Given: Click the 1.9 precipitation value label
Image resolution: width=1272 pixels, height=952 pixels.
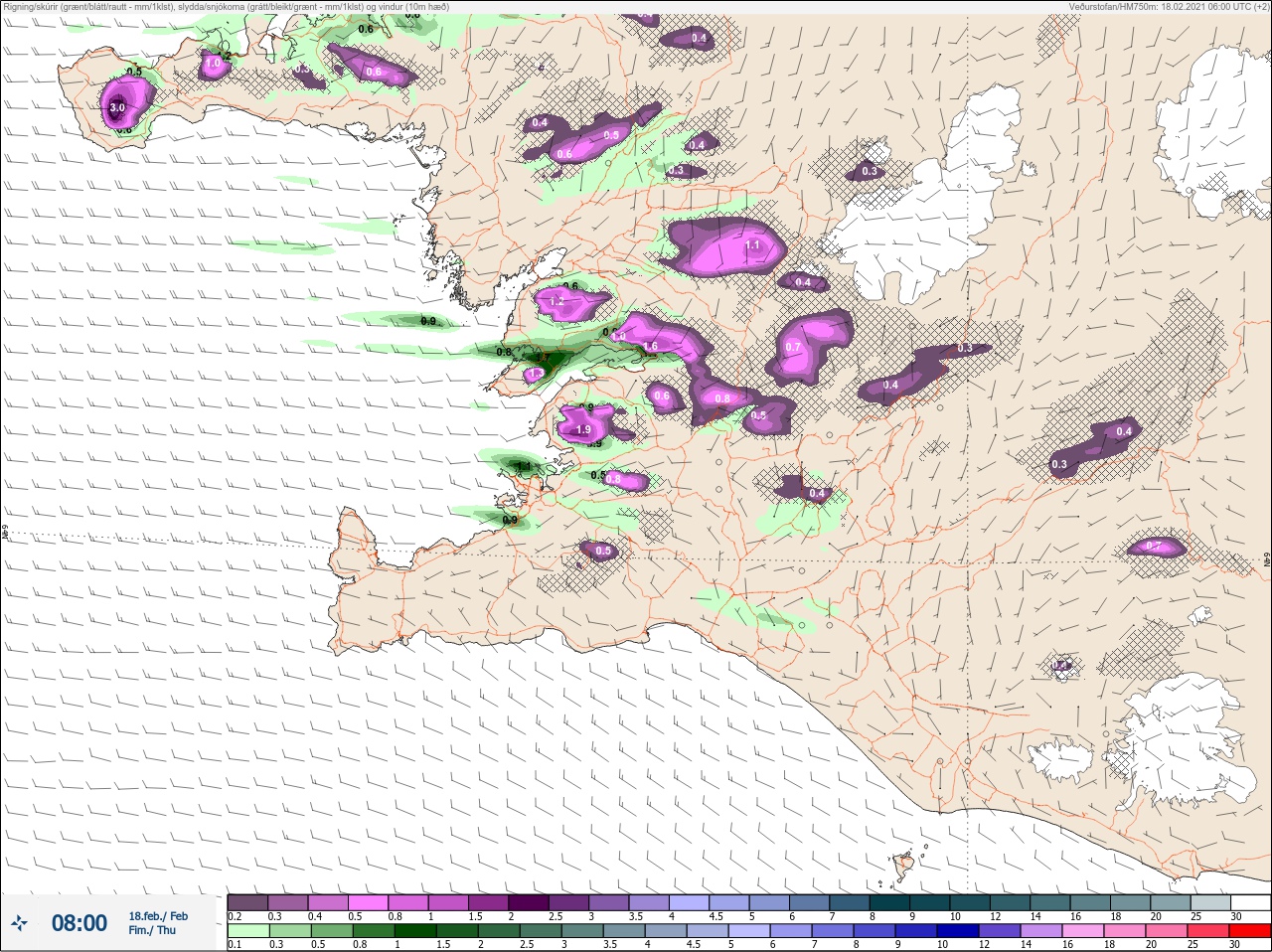Looking at the screenshot, I should [x=583, y=430].
